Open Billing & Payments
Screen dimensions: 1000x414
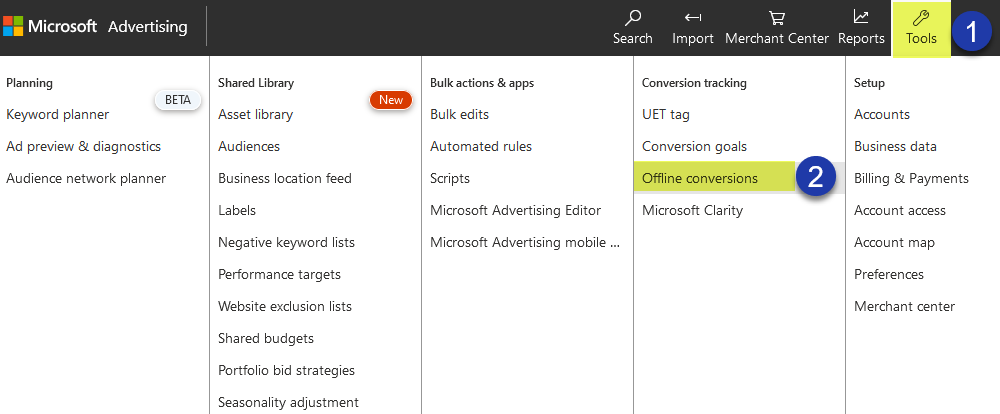[911, 179]
